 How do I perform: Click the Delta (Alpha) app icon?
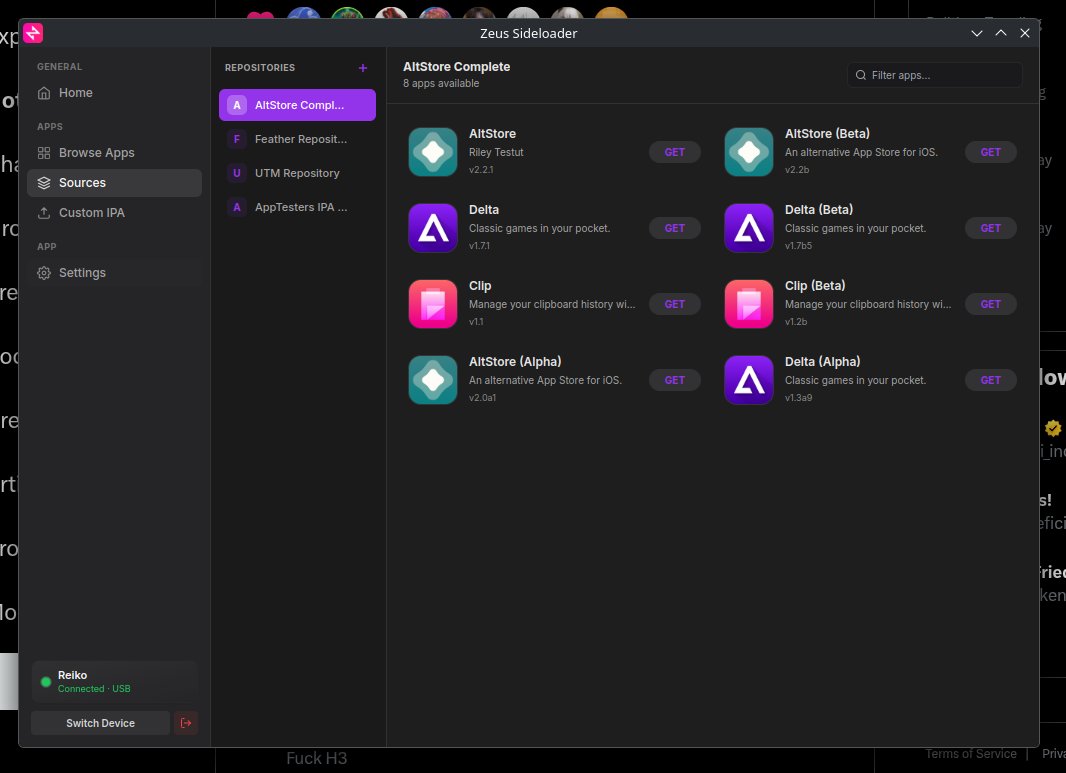pos(749,380)
